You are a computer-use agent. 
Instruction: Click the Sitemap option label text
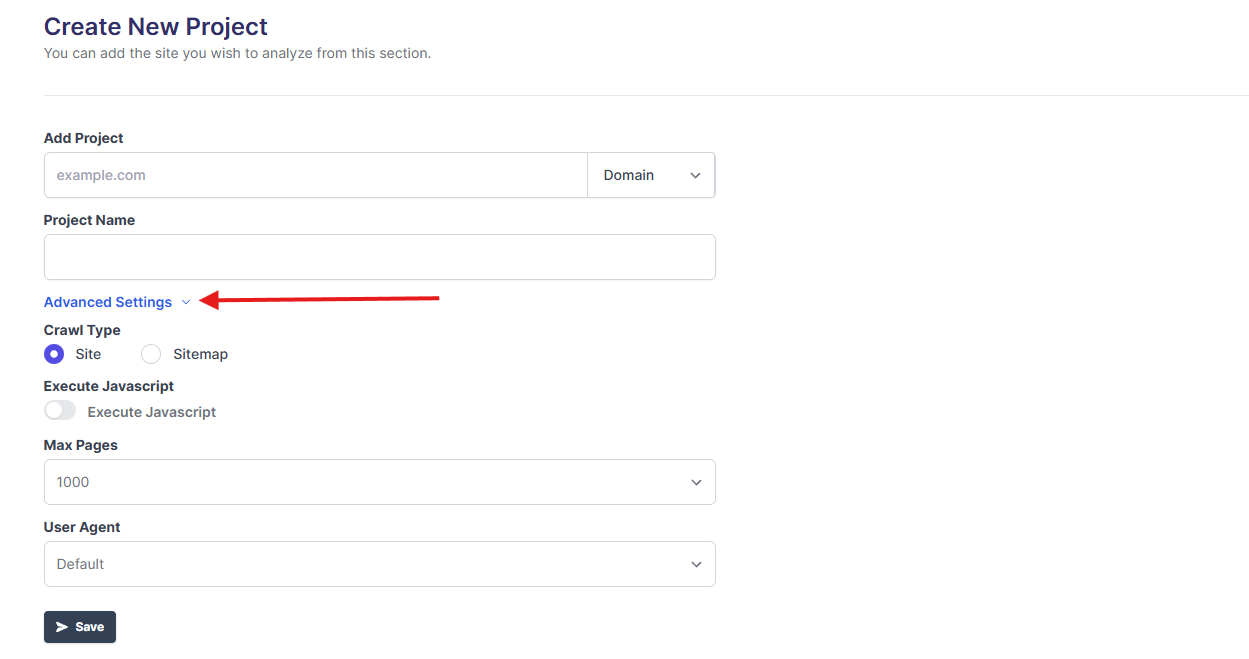tap(200, 354)
